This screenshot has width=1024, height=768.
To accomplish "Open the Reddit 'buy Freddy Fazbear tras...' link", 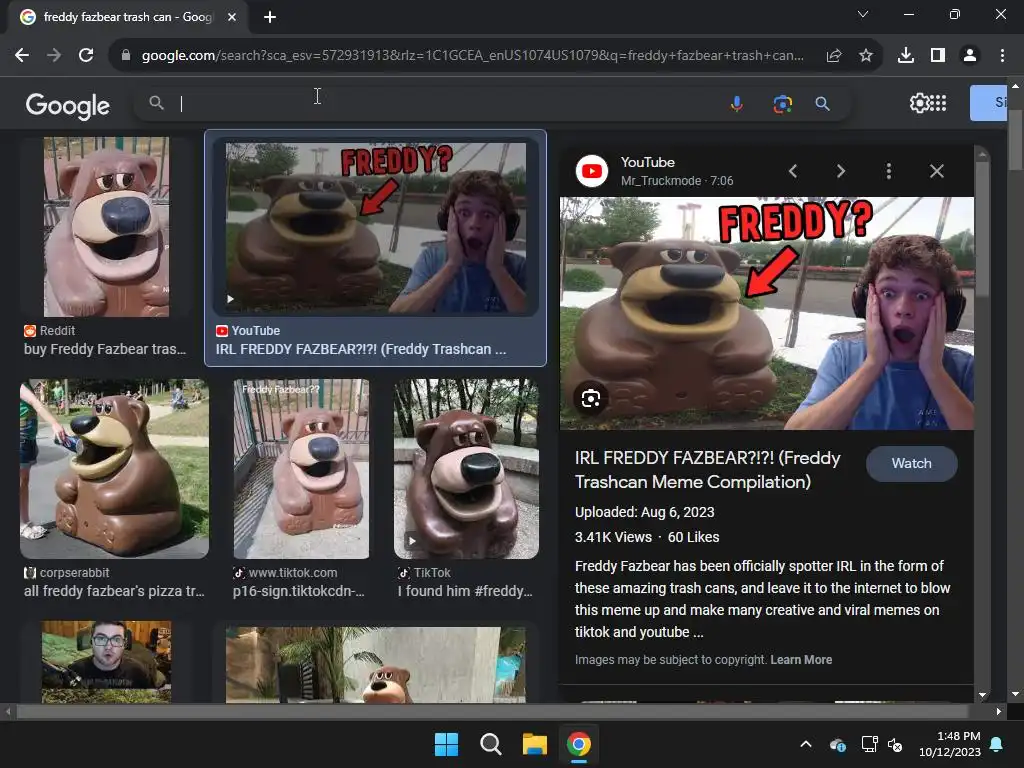I will tap(105, 349).
